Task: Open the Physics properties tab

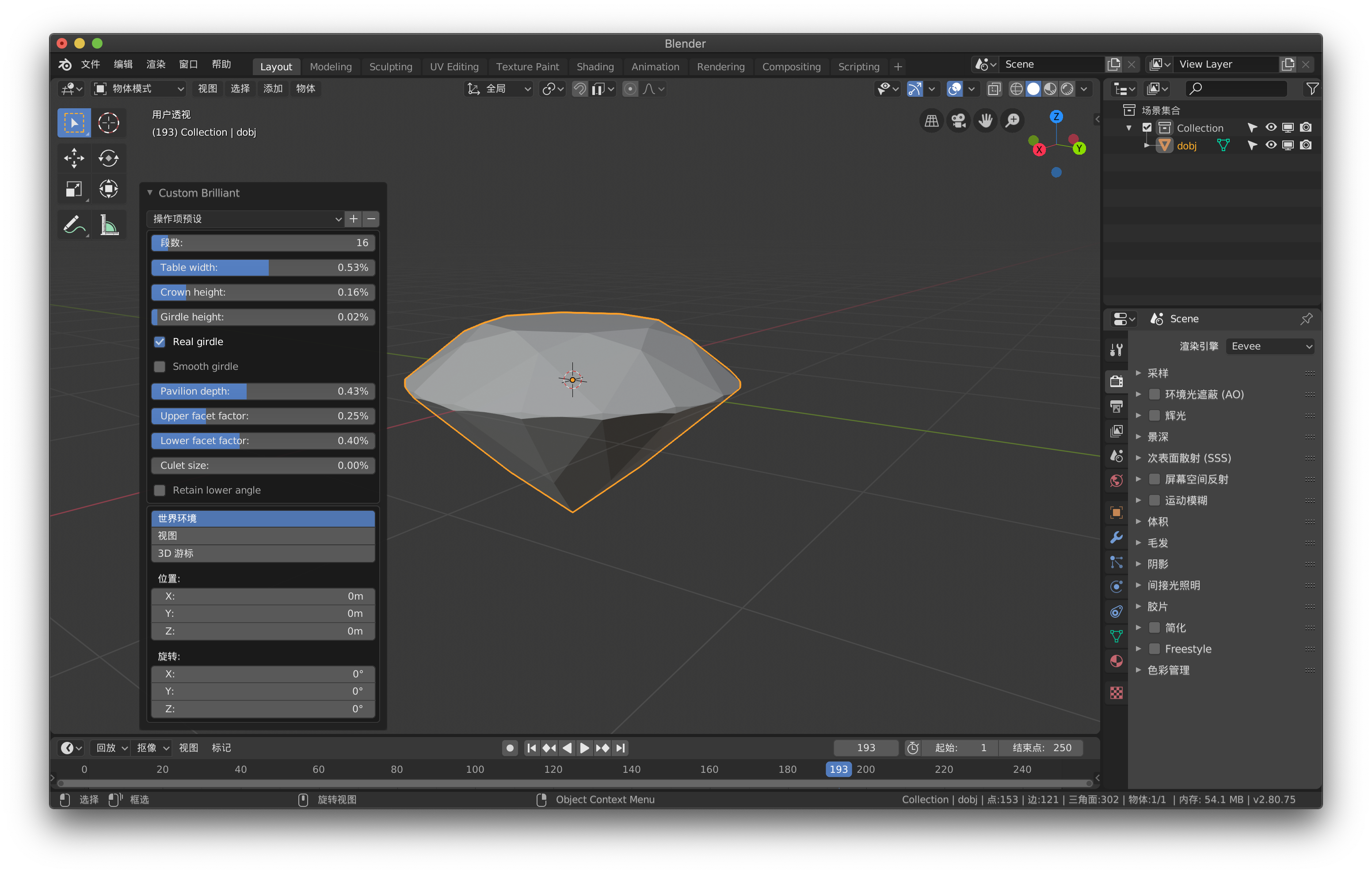Action: (1116, 587)
